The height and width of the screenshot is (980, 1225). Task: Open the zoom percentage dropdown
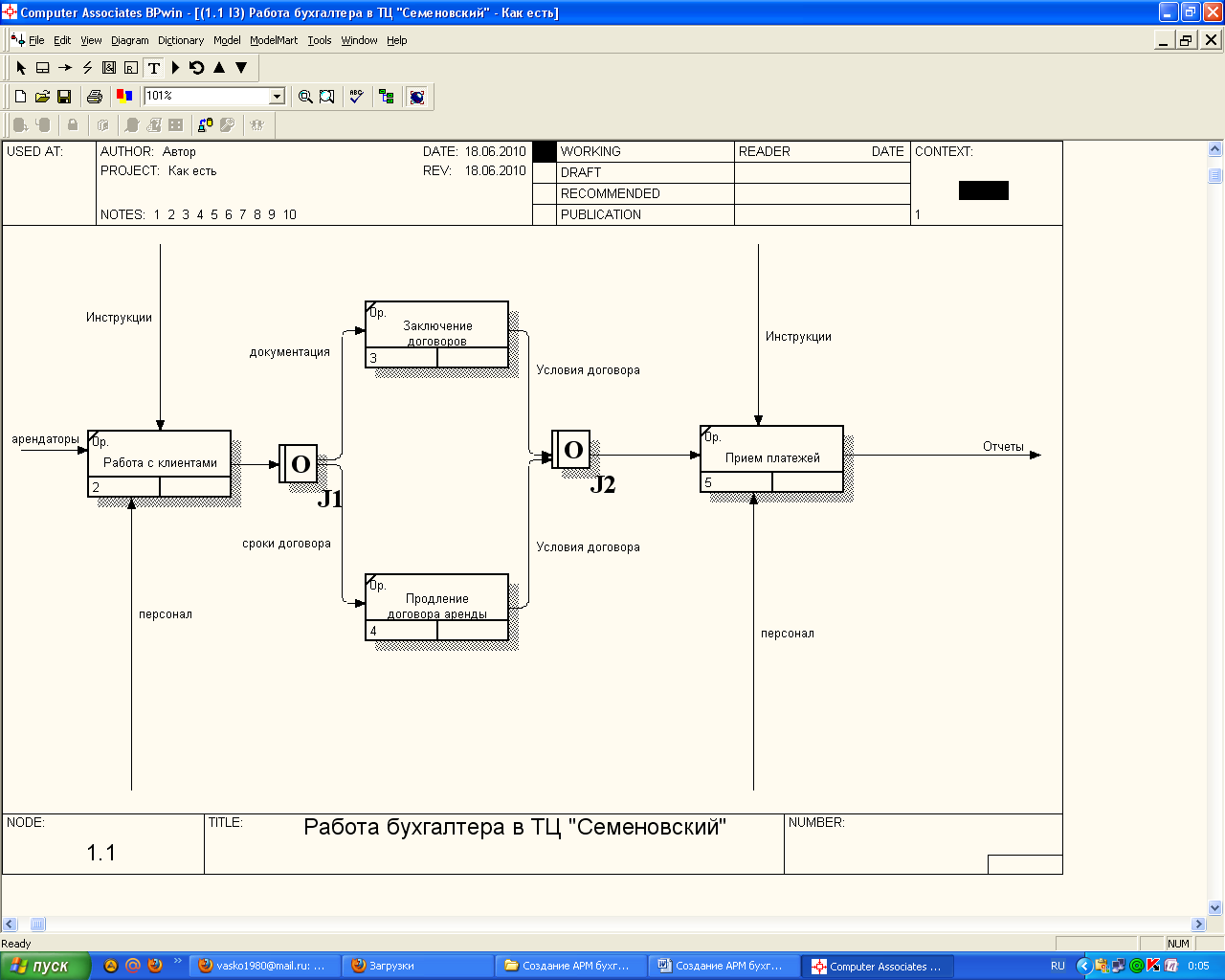click(278, 97)
